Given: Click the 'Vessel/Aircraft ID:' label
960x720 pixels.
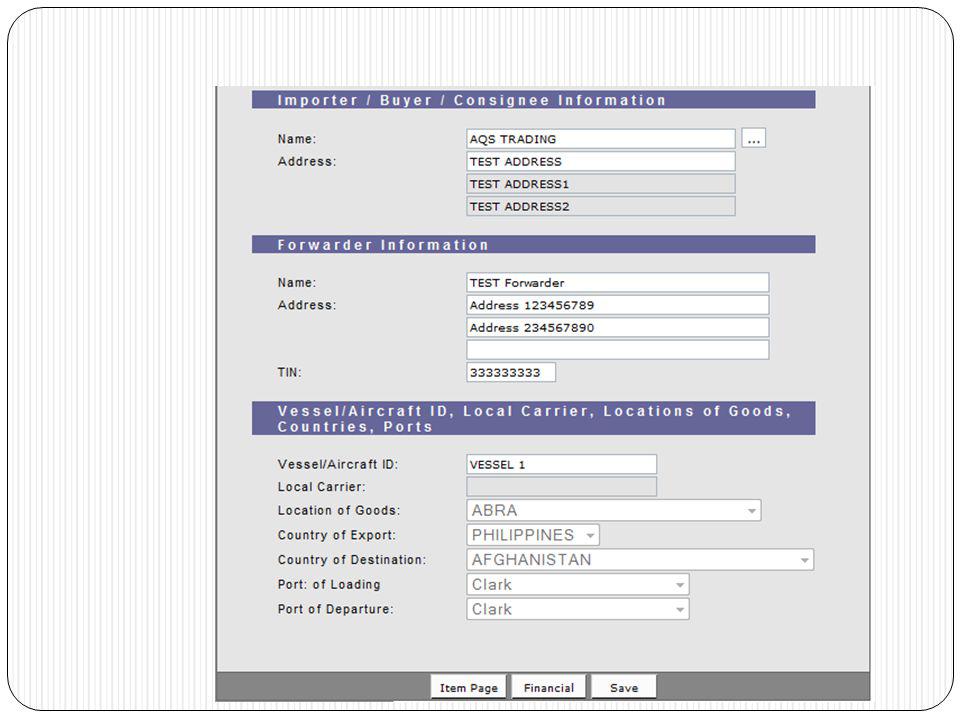Looking at the screenshot, I should pos(337,464).
